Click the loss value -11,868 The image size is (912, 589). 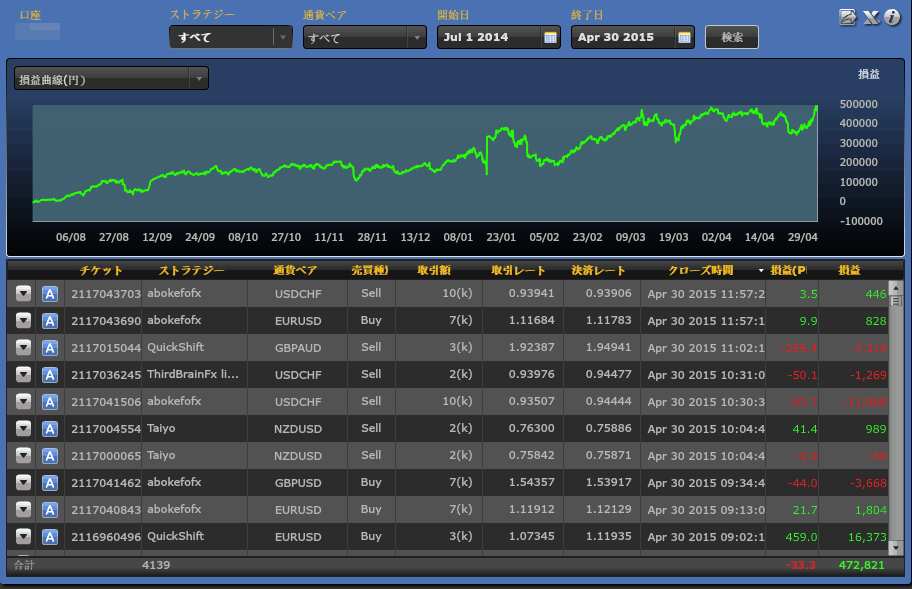pyautogui.click(x=865, y=402)
